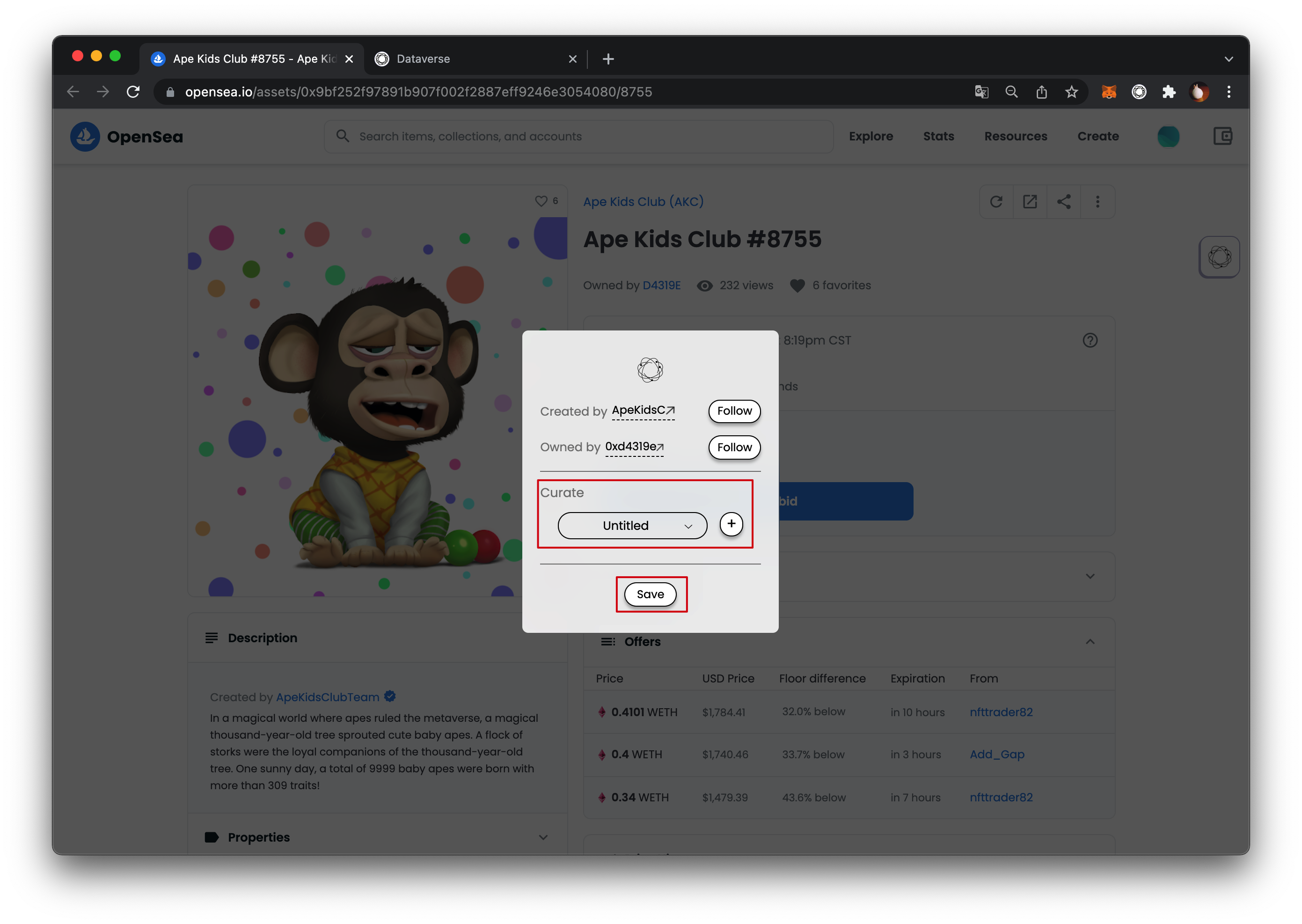Select the Ape Kids Club #8755 tab
The height and width of the screenshot is (924, 1302).
point(251,59)
